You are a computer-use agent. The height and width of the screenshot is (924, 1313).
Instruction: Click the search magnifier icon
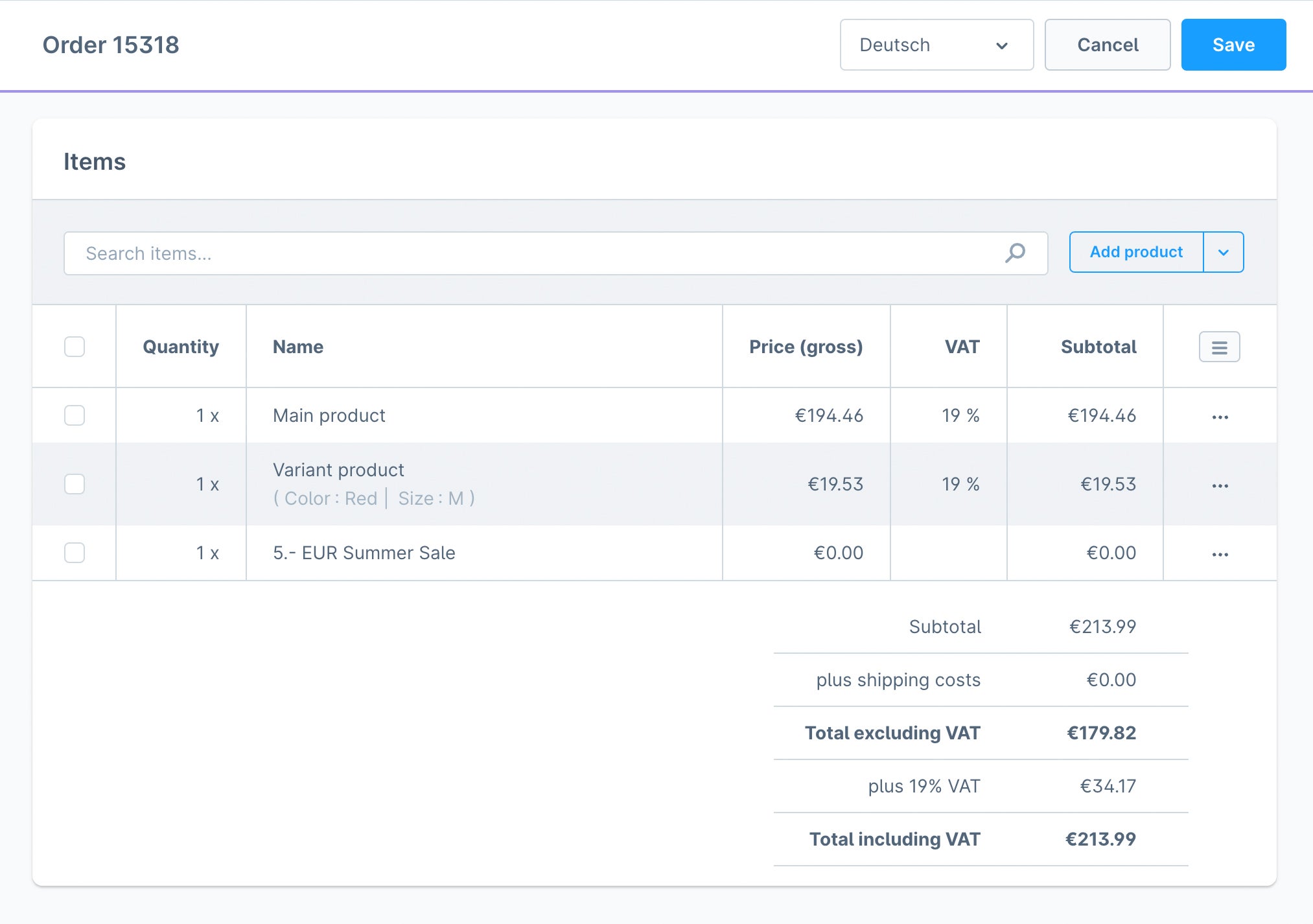(x=1015, y=253)
